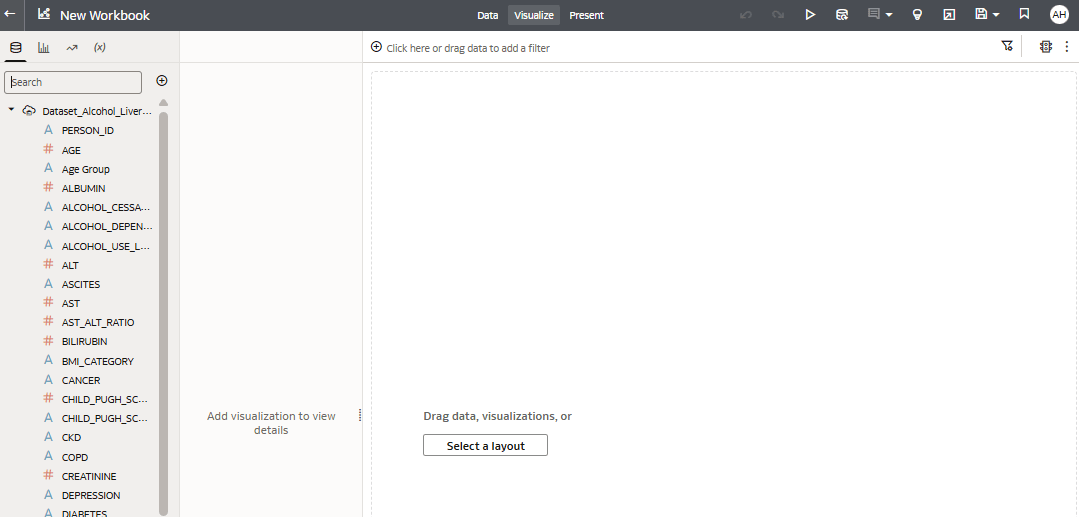Open the AH user profile avatar
Viewport: 1079px width, 517px height.
[1059, 14]
